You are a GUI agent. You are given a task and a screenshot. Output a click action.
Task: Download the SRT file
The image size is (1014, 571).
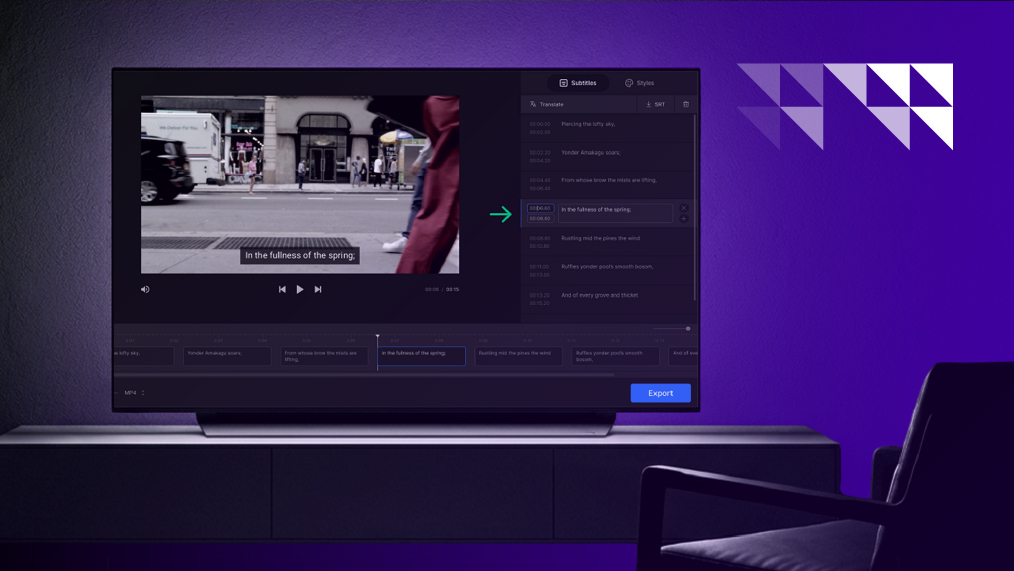coord(655,104)
